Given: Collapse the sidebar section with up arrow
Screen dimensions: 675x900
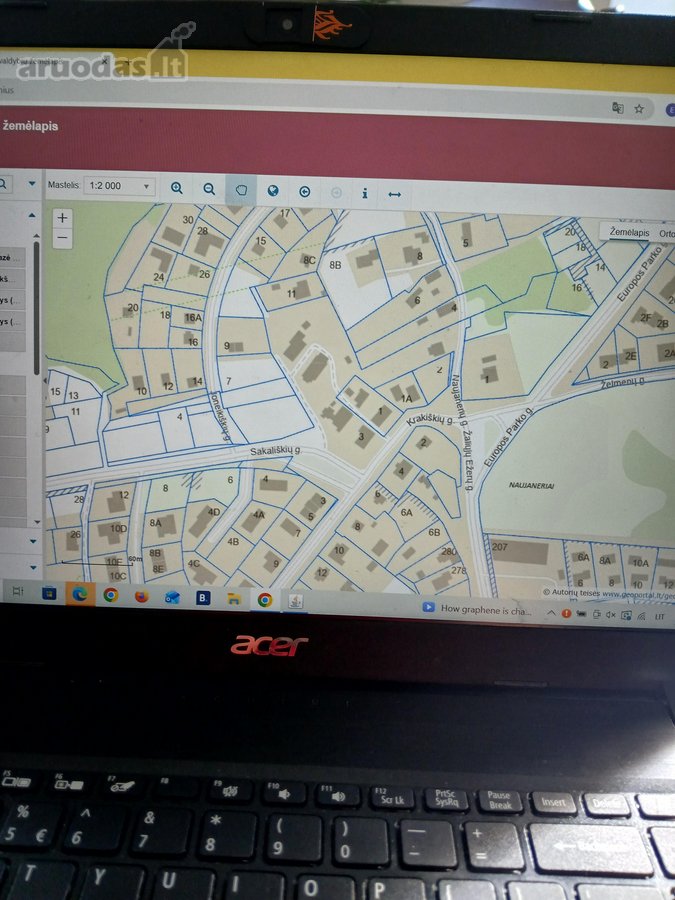Looking at the screenshot, I should (x=32, y=216).
